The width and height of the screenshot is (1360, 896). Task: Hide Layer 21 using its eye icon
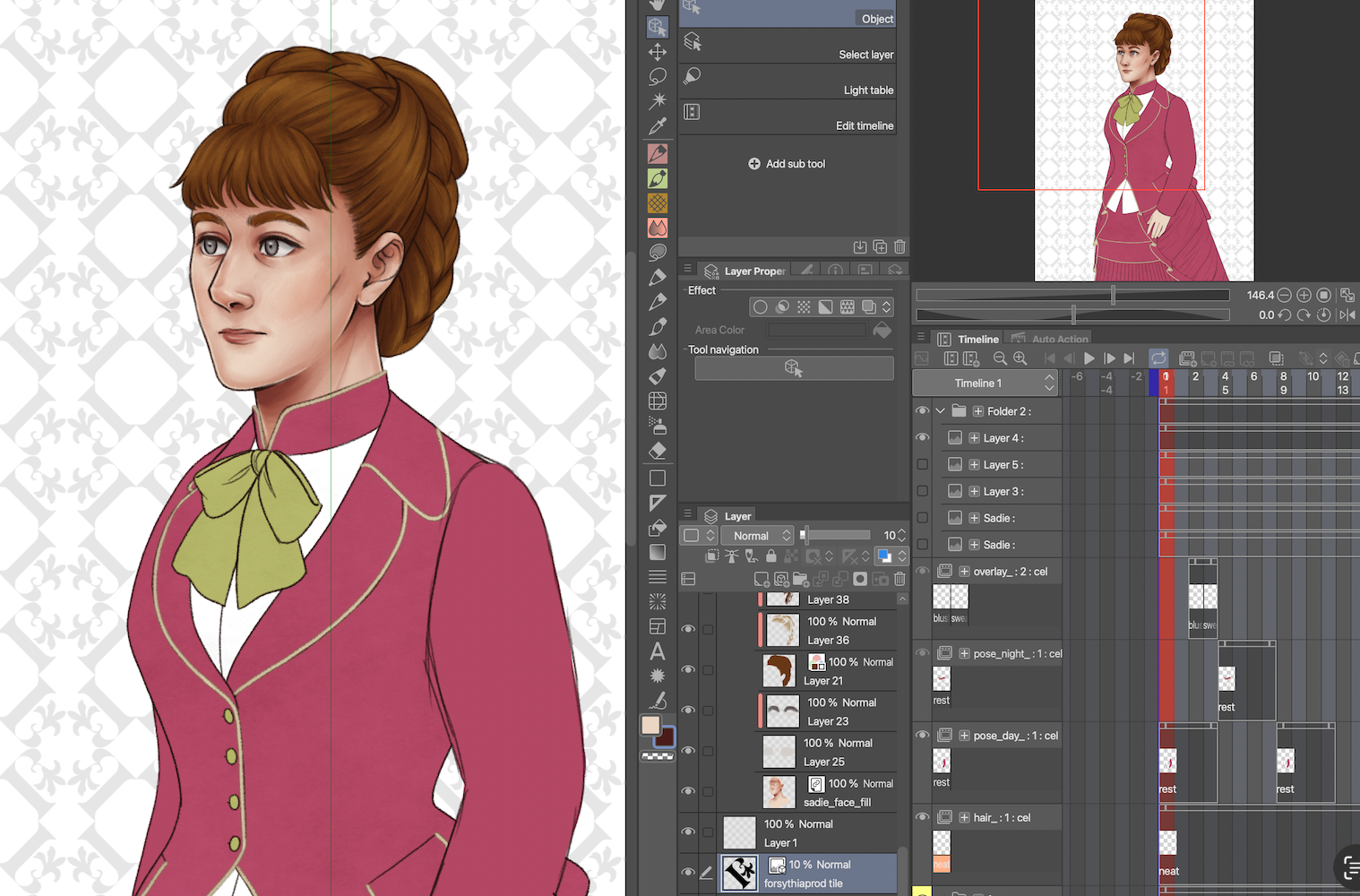click(x=688, y=669)
